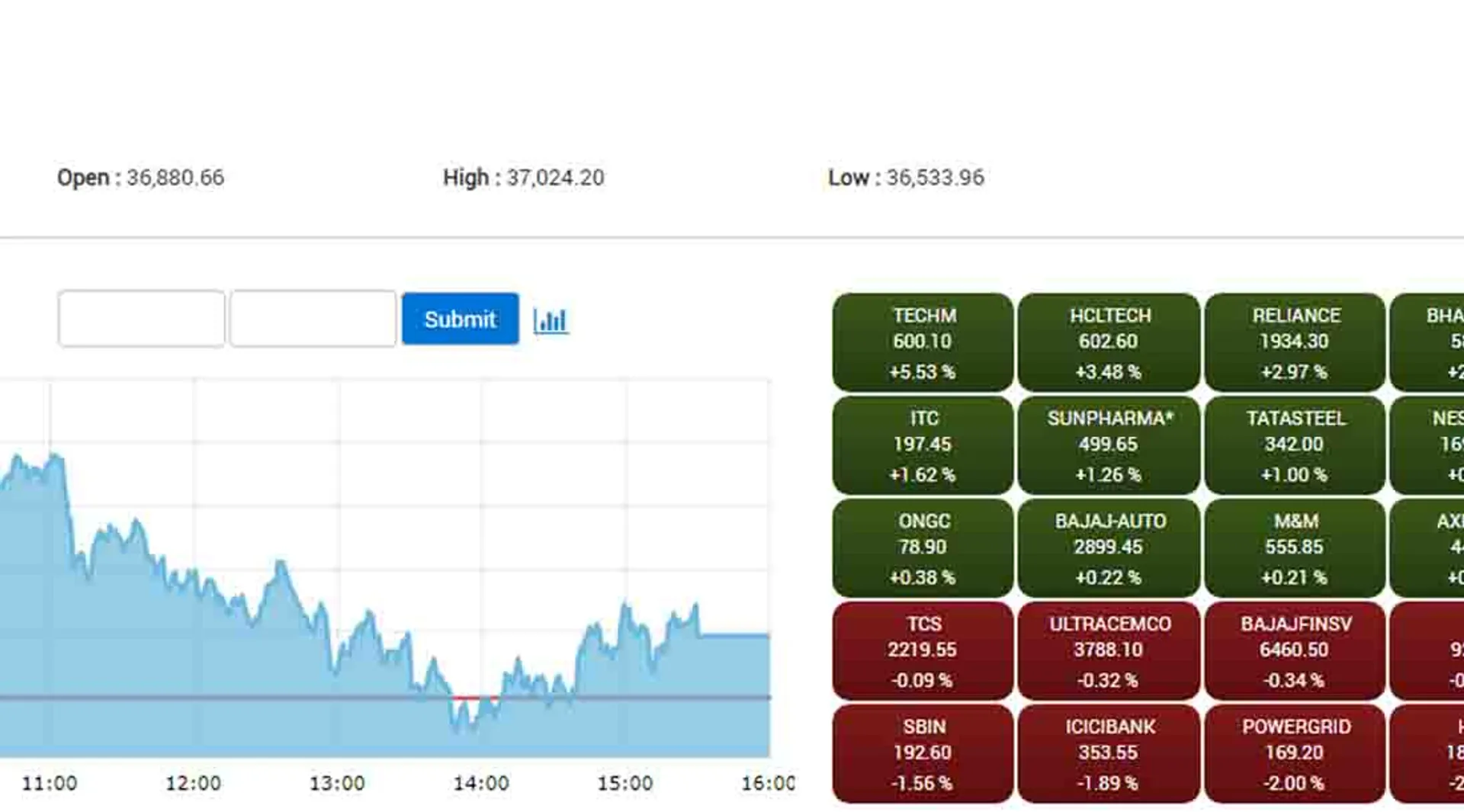This screenshot has width=1464, height=812.
Task: Open the RELIANCE 1934.30 tile
Action: [x=1295, y=342]
